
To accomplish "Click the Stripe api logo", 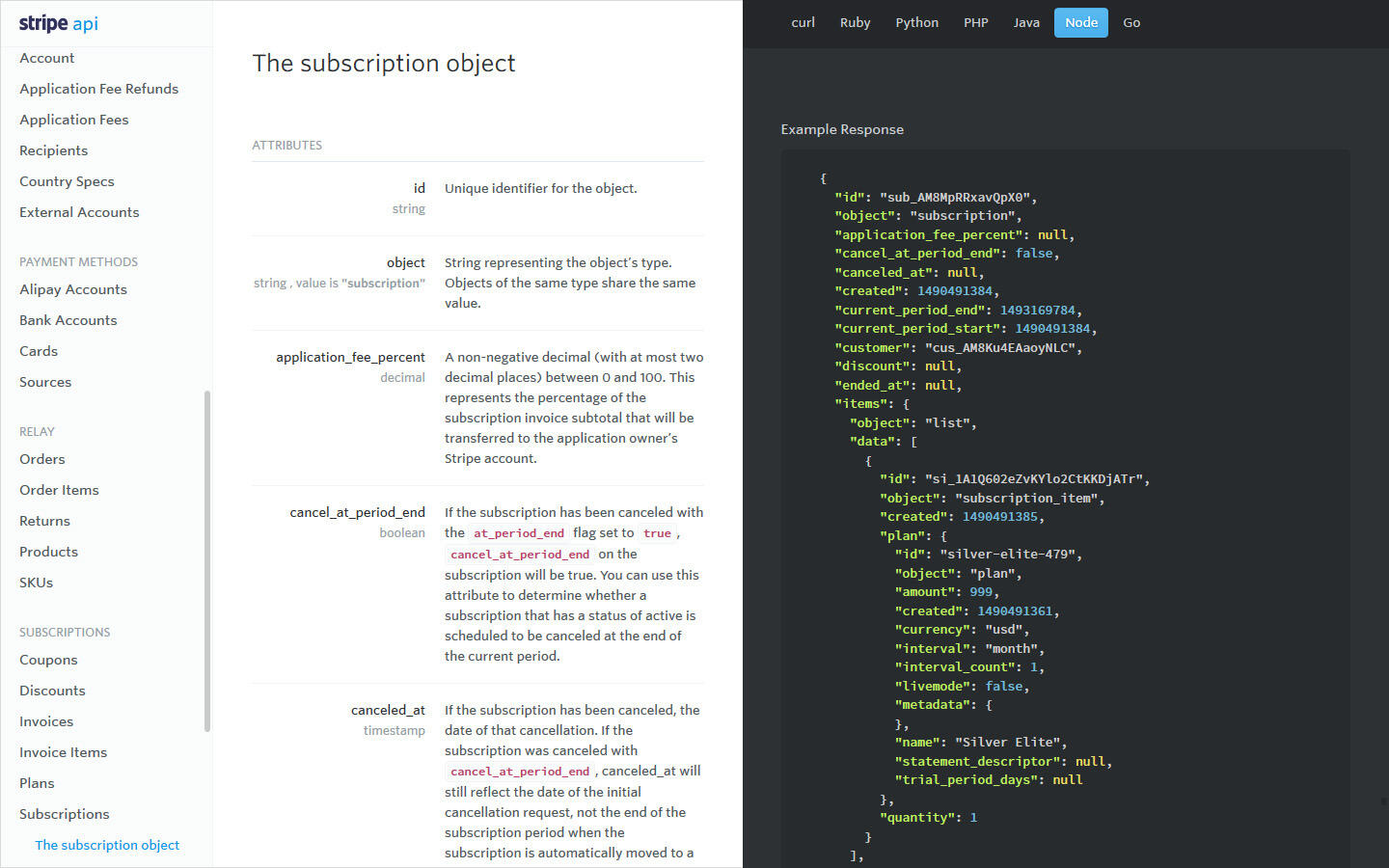I will point(57,23).
